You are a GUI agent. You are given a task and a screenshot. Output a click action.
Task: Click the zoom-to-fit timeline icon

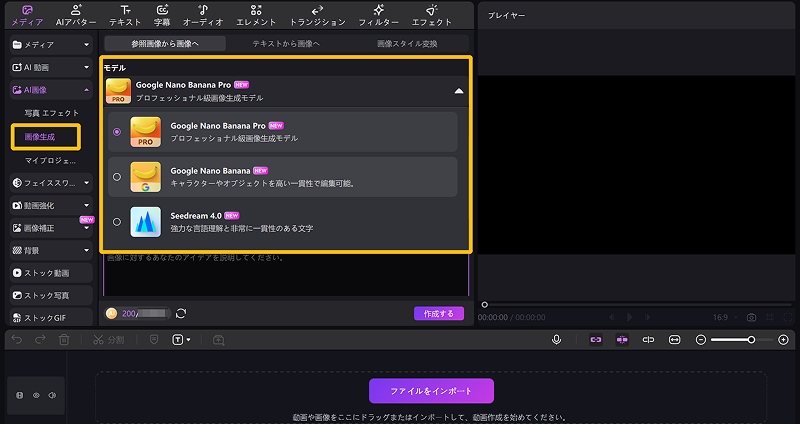click(674, 340)
